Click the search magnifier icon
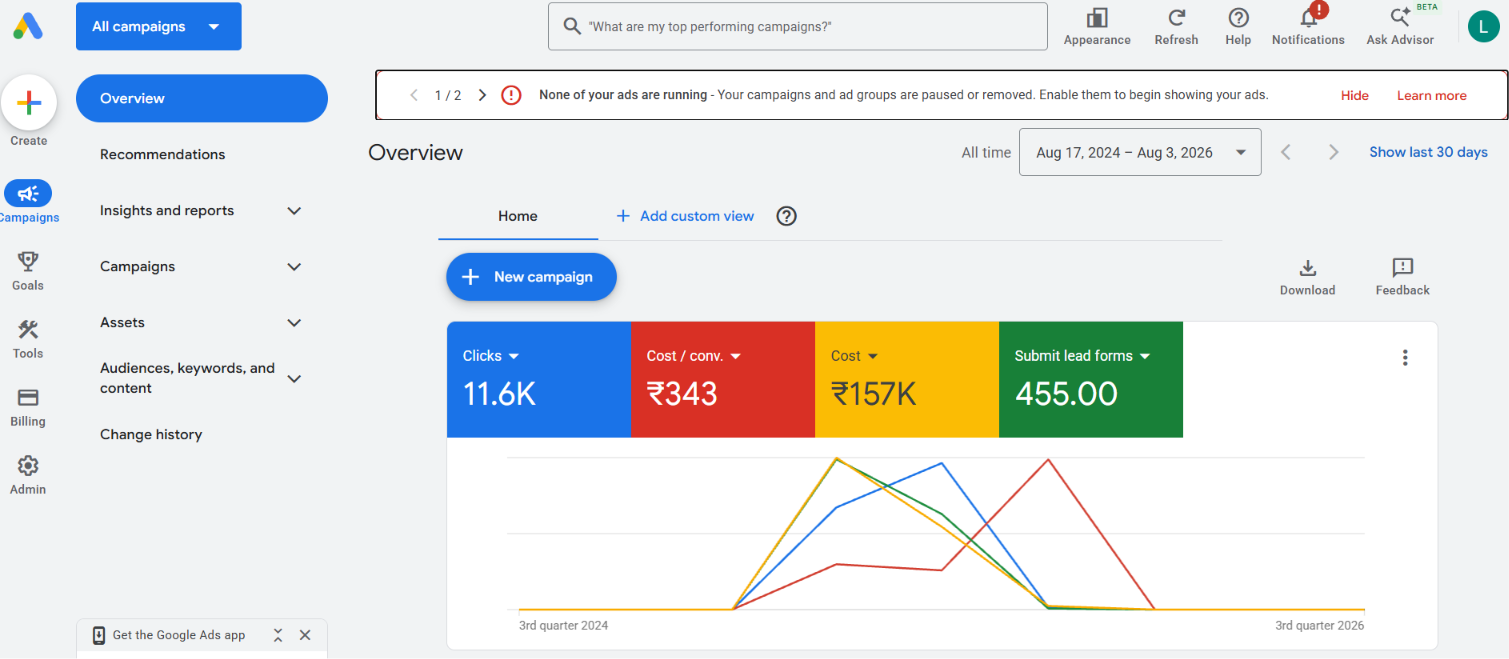The image size is (1509, 659). 572,26
